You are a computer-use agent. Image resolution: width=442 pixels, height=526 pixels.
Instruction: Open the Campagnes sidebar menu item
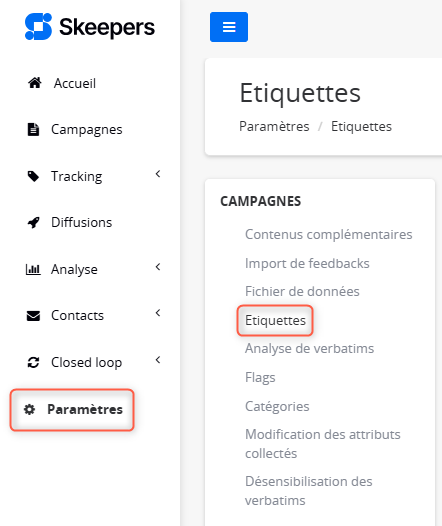(x=87, y=129)
